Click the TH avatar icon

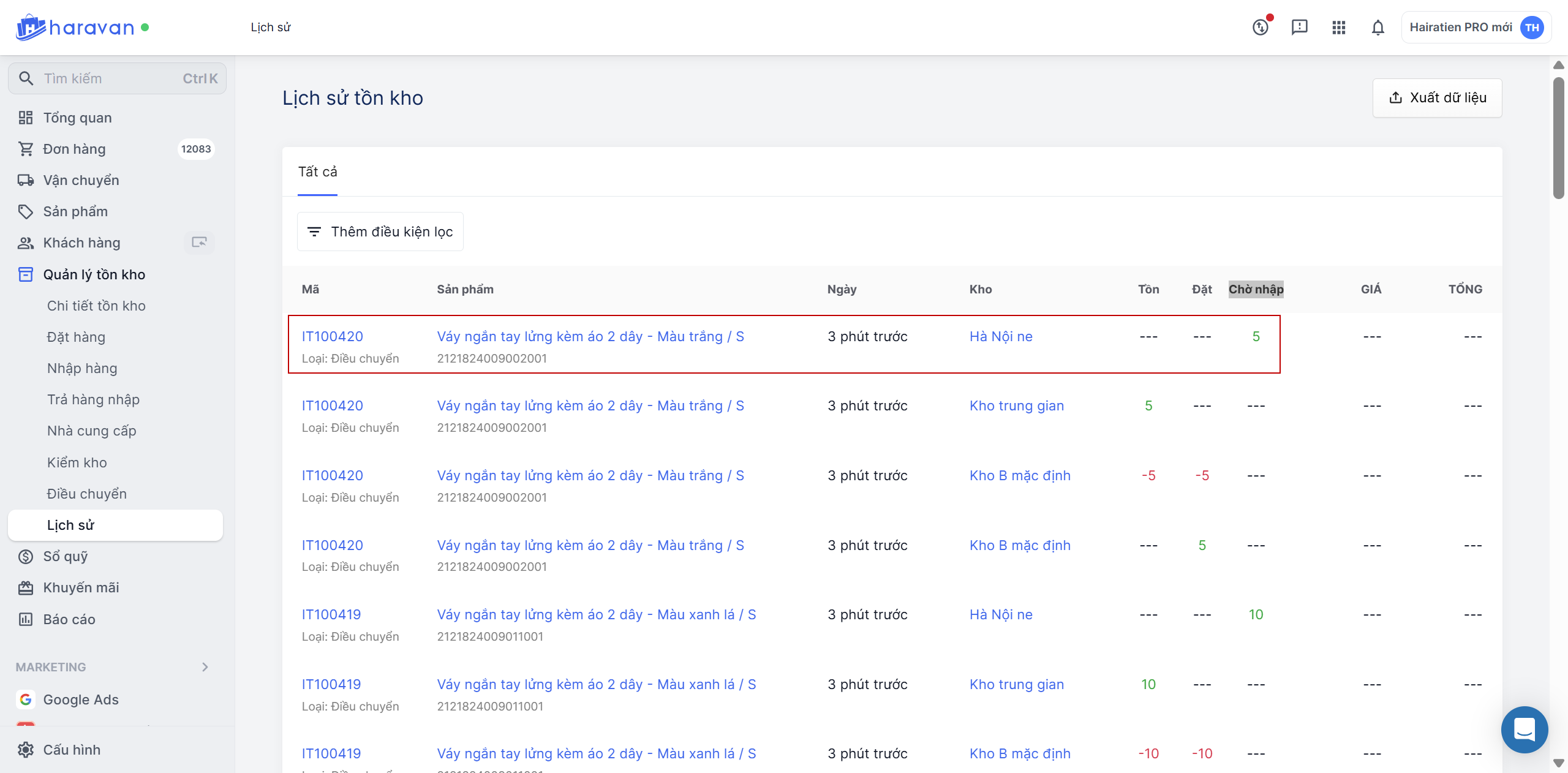tap(1531, 28)
